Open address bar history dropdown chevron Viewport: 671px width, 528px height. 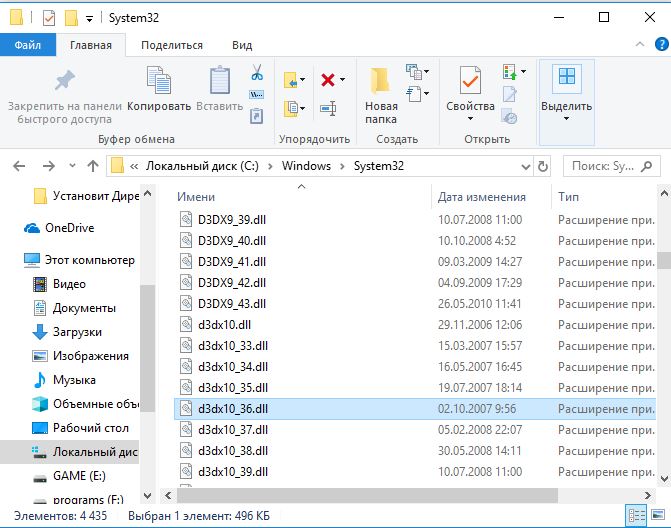click(526, 166)
